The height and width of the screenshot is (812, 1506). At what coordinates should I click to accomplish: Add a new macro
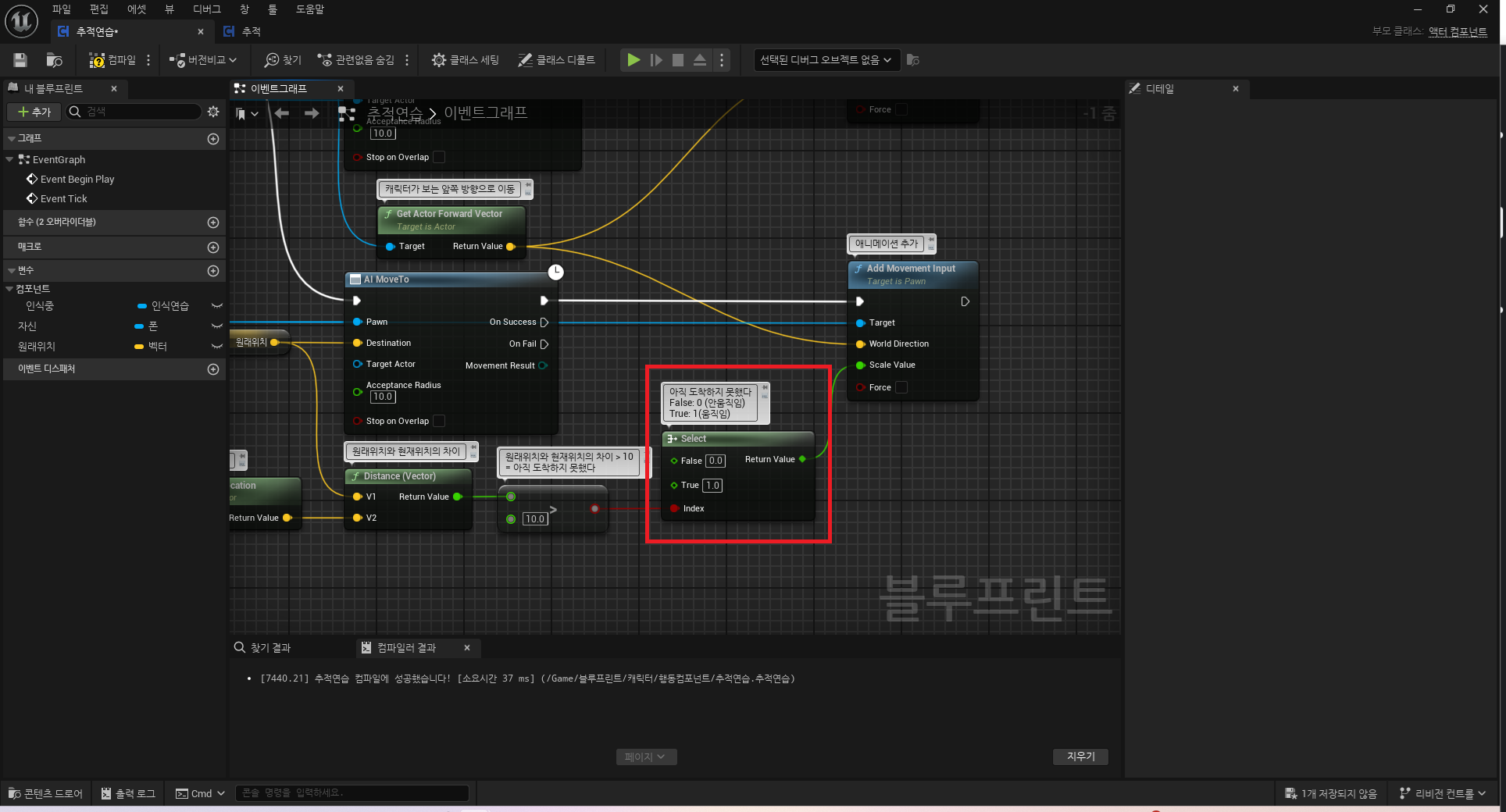[212, 247]
